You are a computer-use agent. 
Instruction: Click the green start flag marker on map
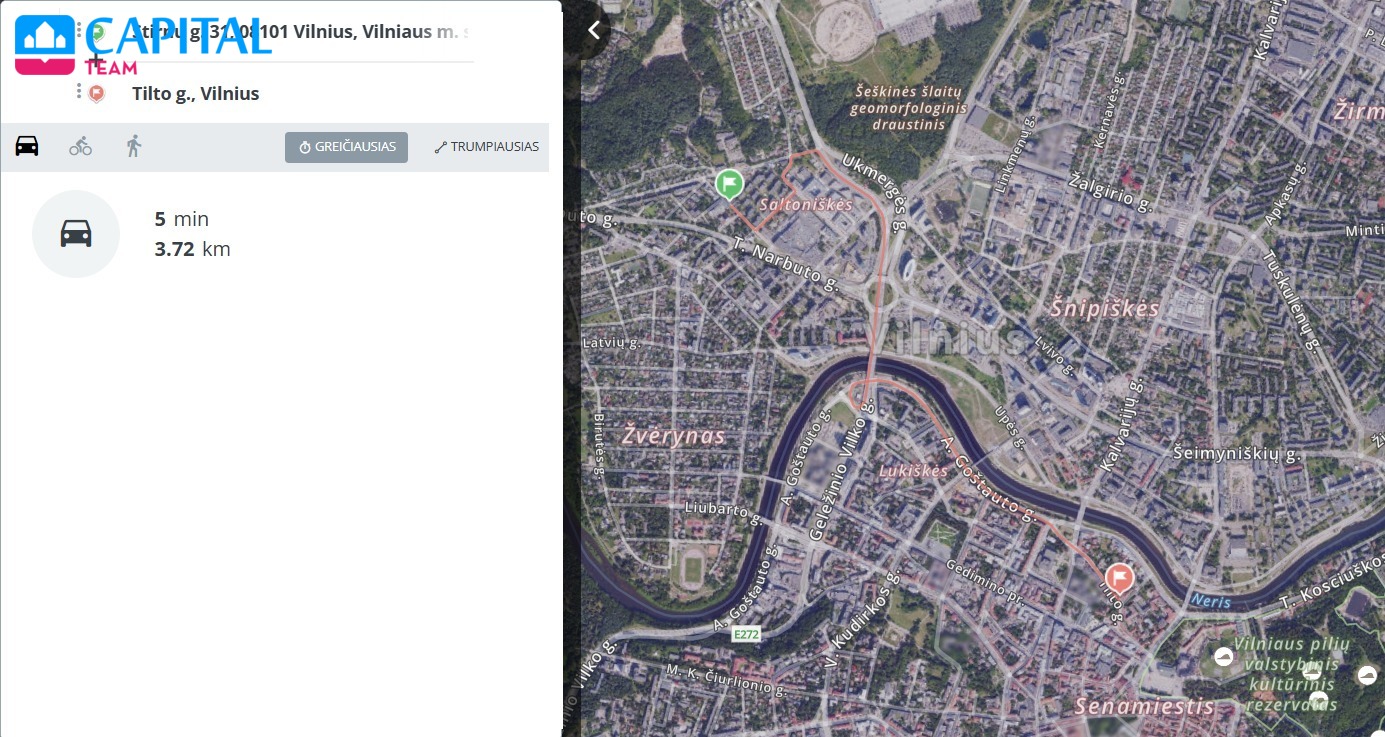click(729, 184)
